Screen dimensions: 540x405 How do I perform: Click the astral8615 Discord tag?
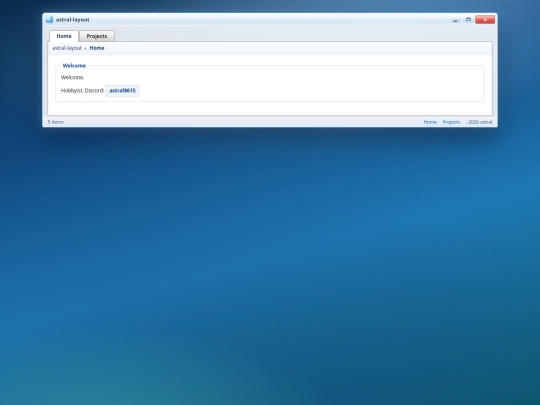pyautogui.click(x=122, y=91)
